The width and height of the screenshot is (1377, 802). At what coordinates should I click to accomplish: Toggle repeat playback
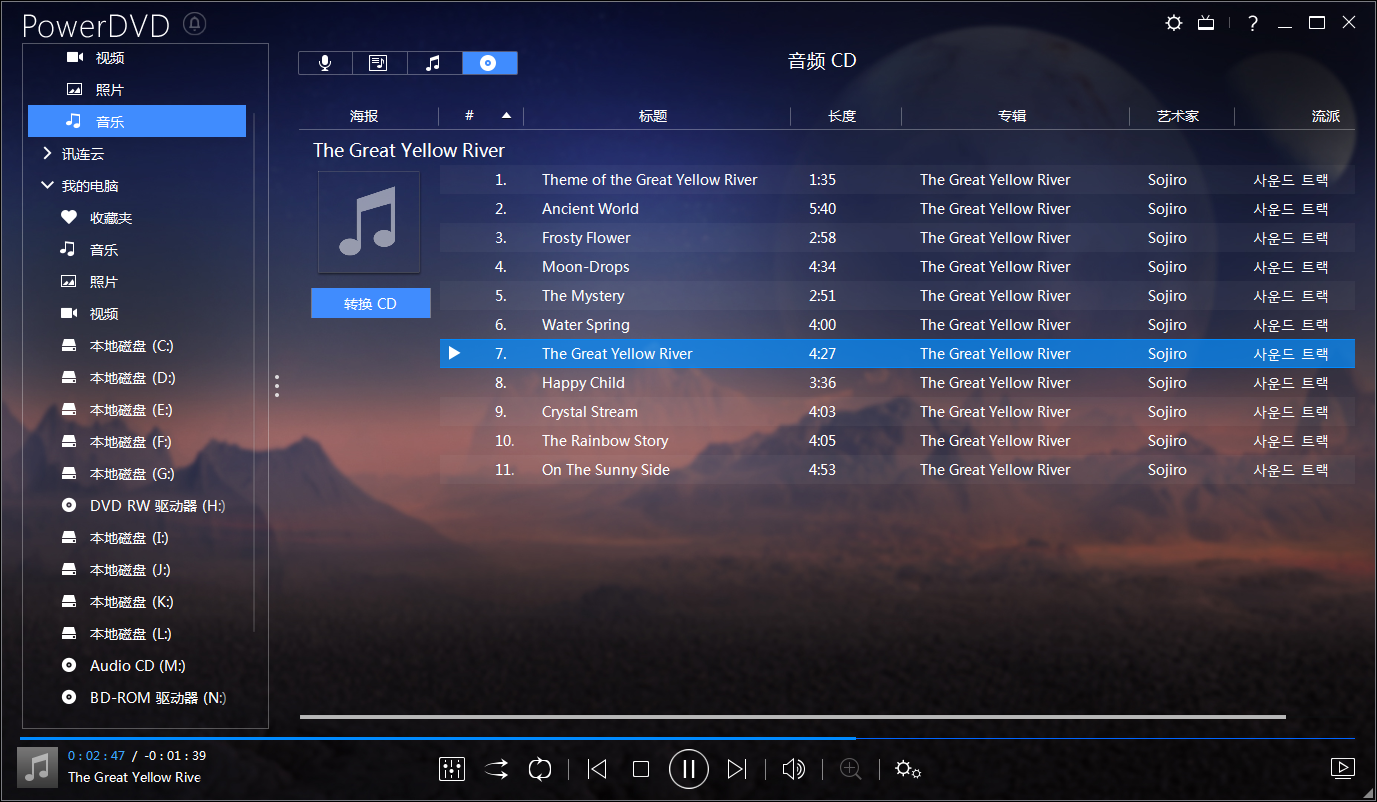[x=540, y=769]
